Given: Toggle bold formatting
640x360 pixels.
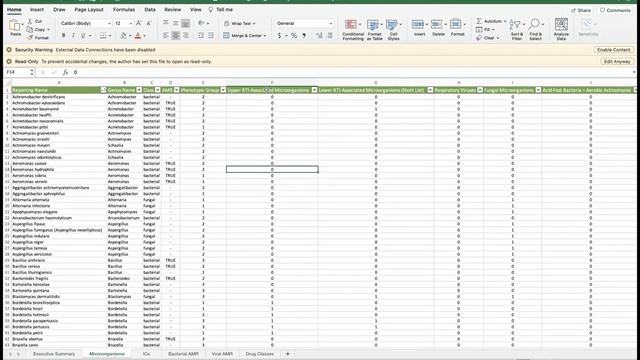Looking at the screenshot, I should point(63,36).
